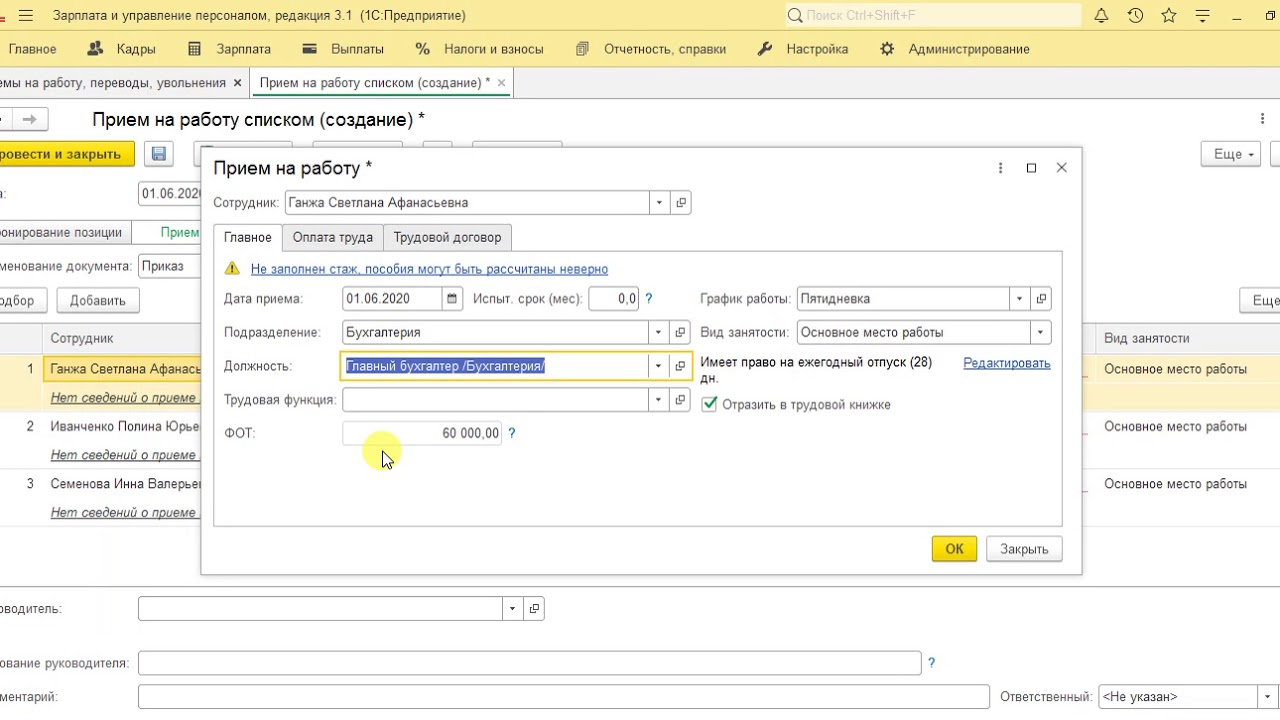Open the history clock icon
This screenshot has height=720, width=1280.
1135,16
